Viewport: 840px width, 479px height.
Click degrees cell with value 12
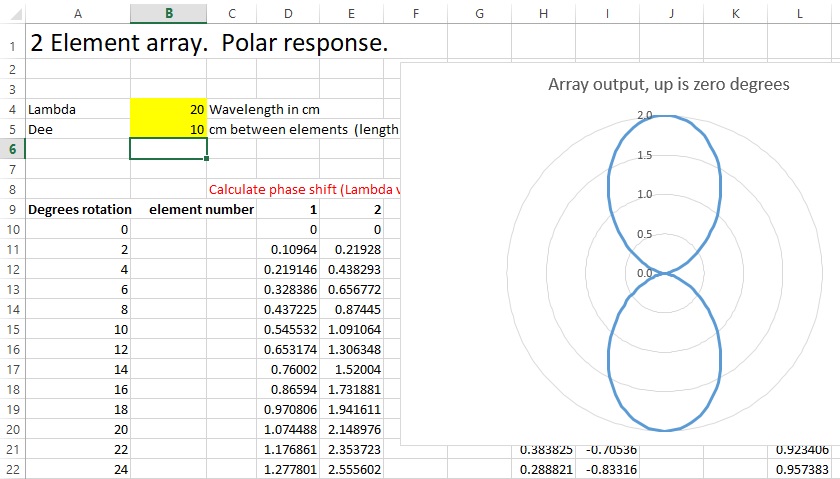coord(78,349)
